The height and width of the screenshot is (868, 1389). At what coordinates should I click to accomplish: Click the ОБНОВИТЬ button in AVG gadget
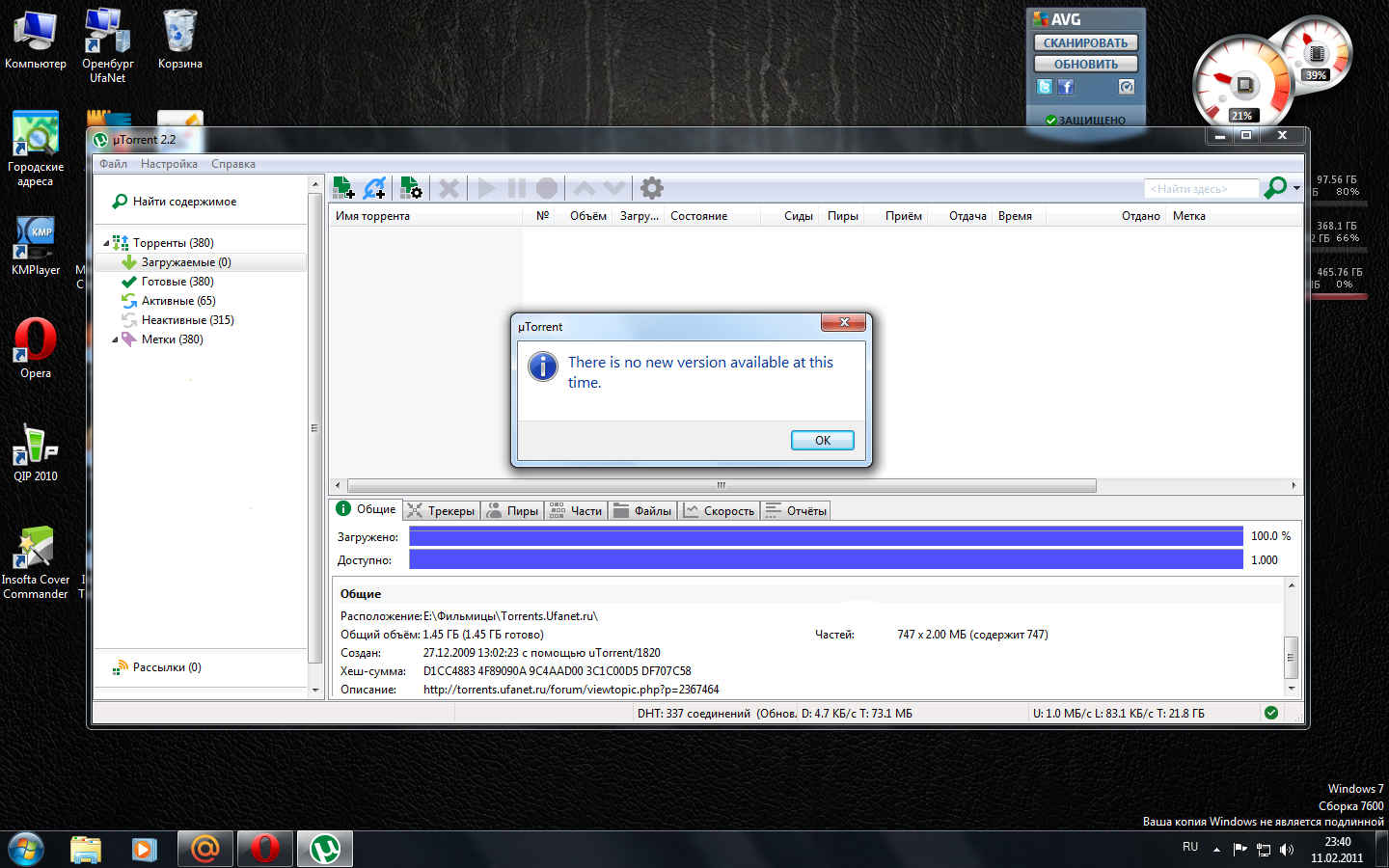pos(1085,64)
